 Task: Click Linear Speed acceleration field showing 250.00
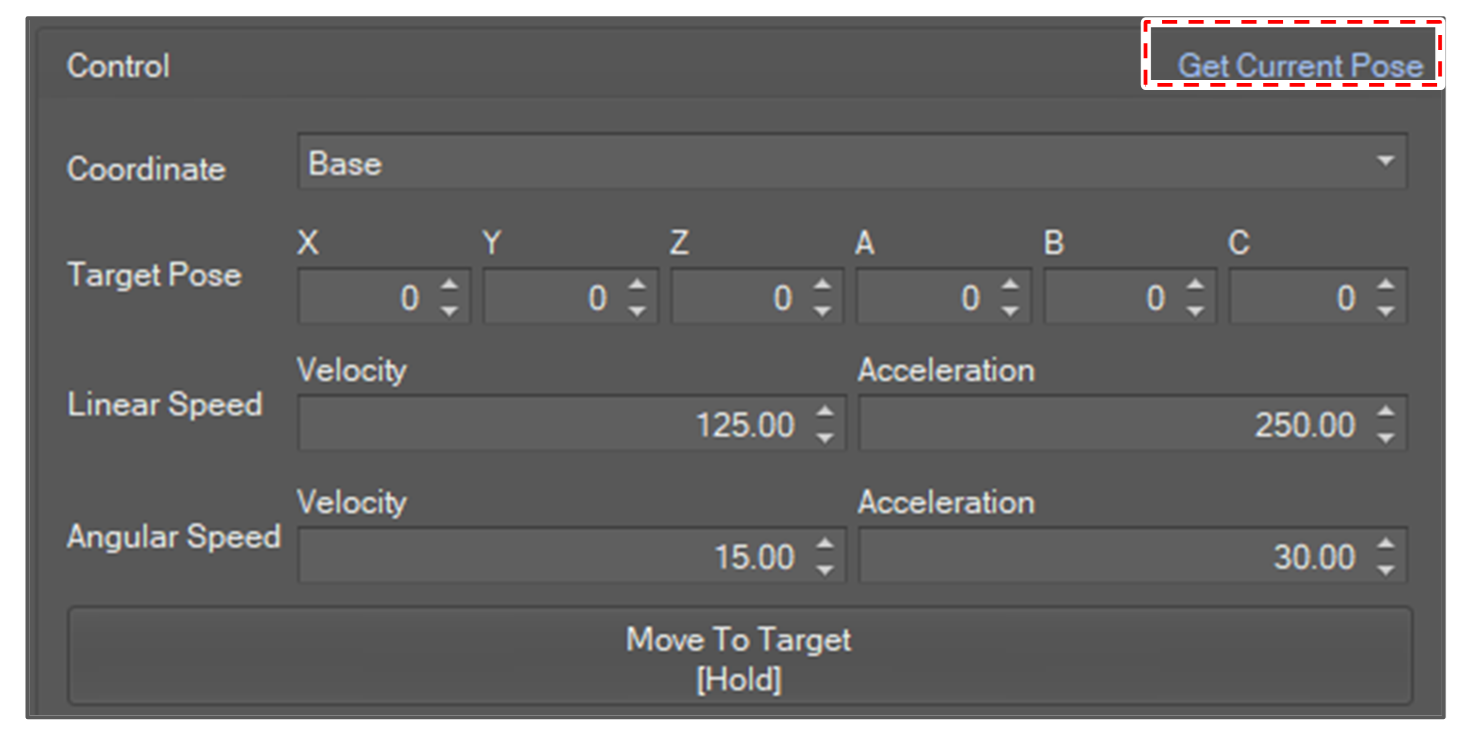pos(1110,425)
